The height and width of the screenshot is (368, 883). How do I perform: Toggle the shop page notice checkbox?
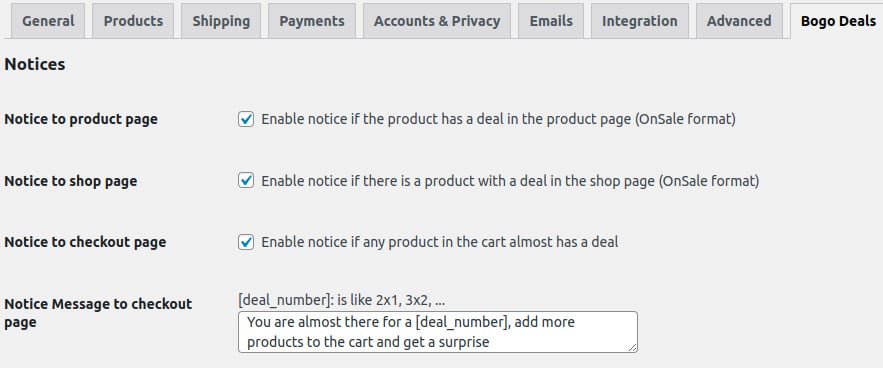pos(246,181)
